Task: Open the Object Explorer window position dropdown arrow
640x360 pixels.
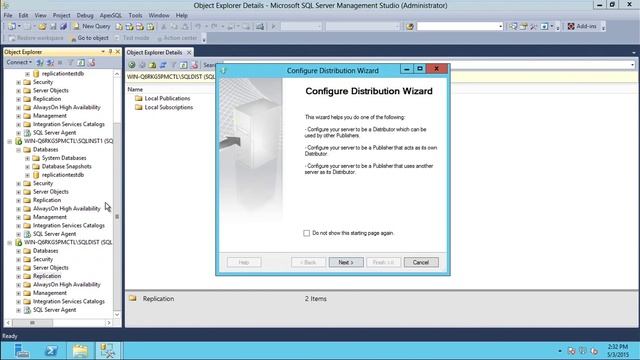Action: point(103,52)
